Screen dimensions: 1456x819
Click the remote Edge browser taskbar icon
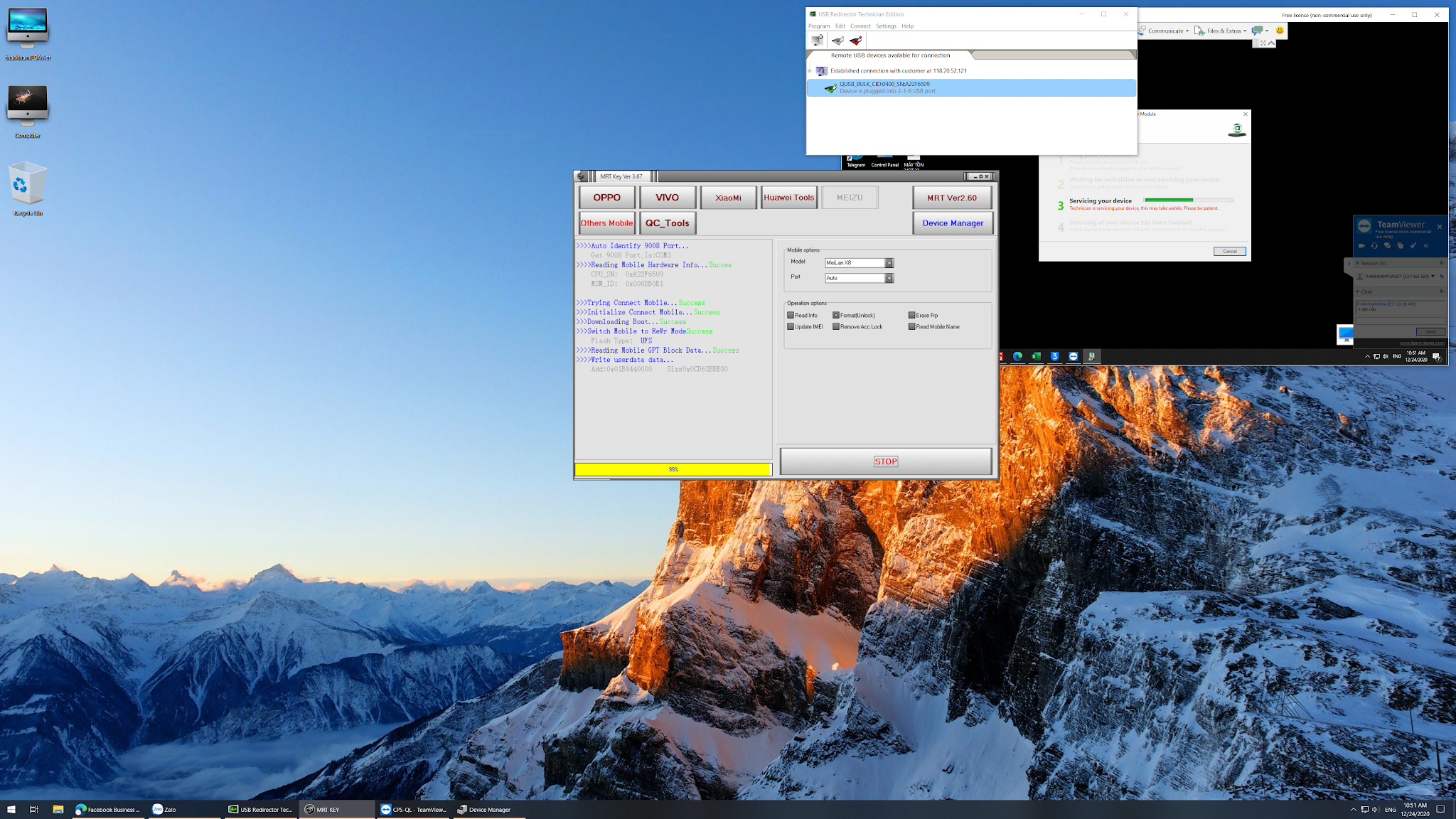[x=1017, y=356]
